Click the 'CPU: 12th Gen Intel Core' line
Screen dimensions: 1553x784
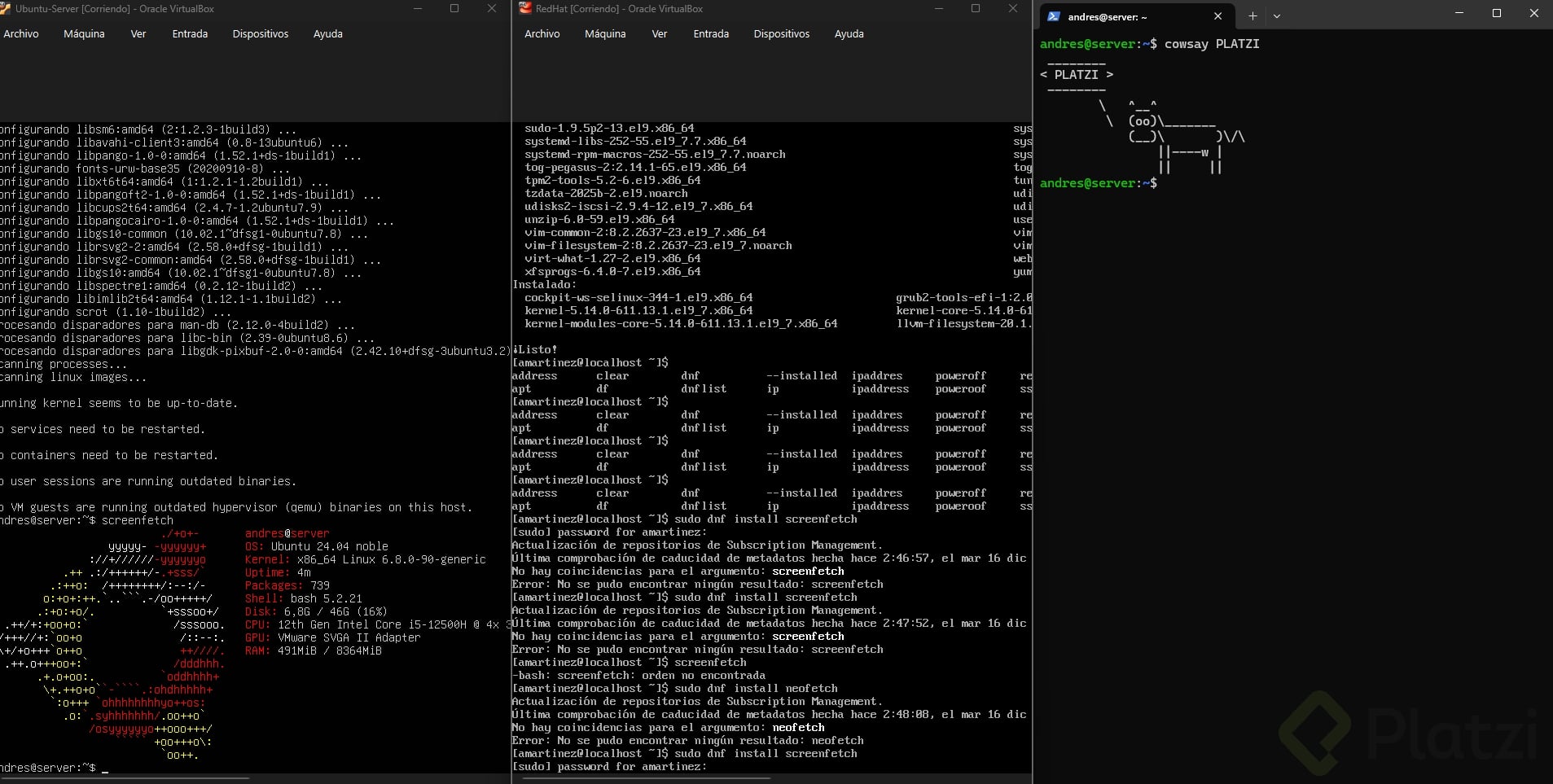377,625
